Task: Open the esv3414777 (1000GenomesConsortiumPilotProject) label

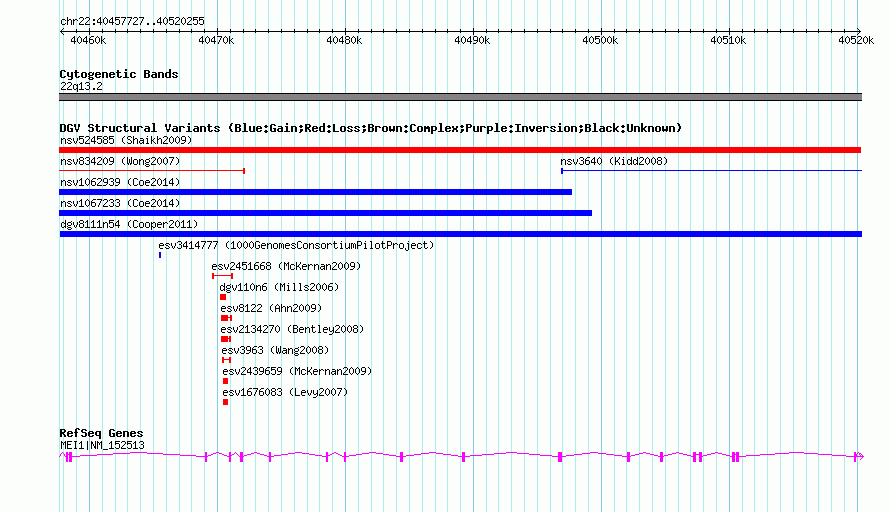Action: [x=296, y=245]
